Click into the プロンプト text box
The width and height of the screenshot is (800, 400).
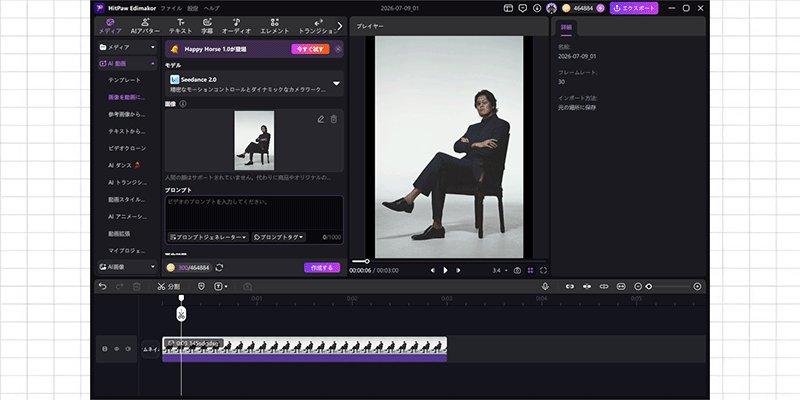point(254,212)
